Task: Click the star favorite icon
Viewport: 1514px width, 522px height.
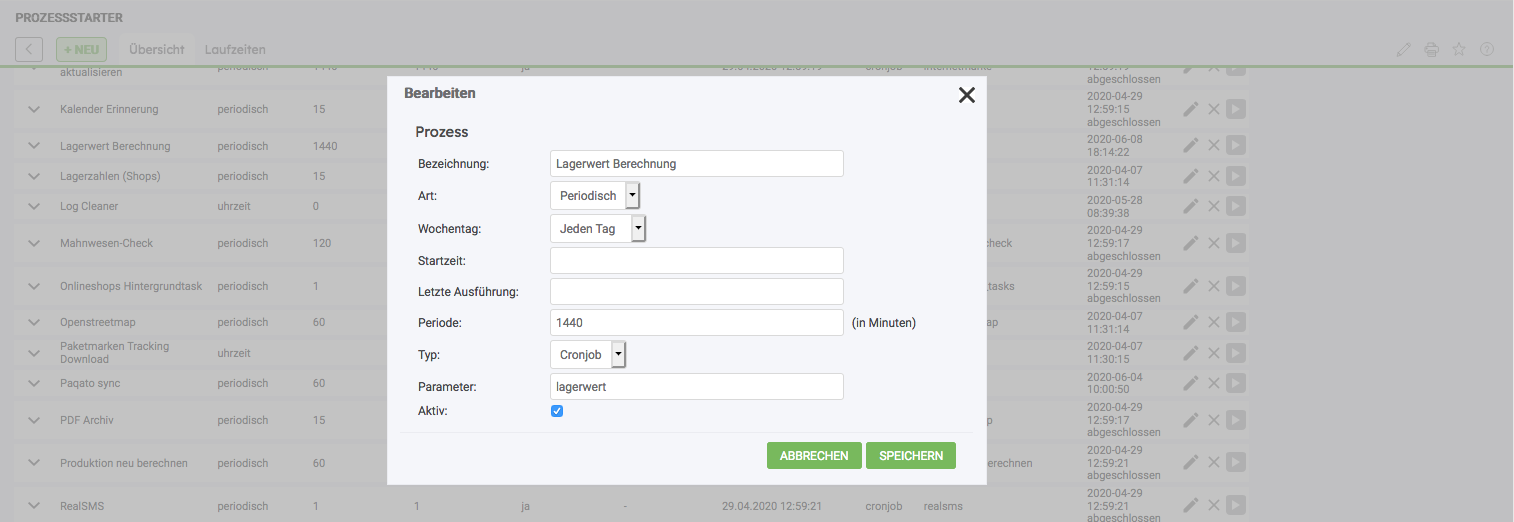Action: (x=1459, y=49)
